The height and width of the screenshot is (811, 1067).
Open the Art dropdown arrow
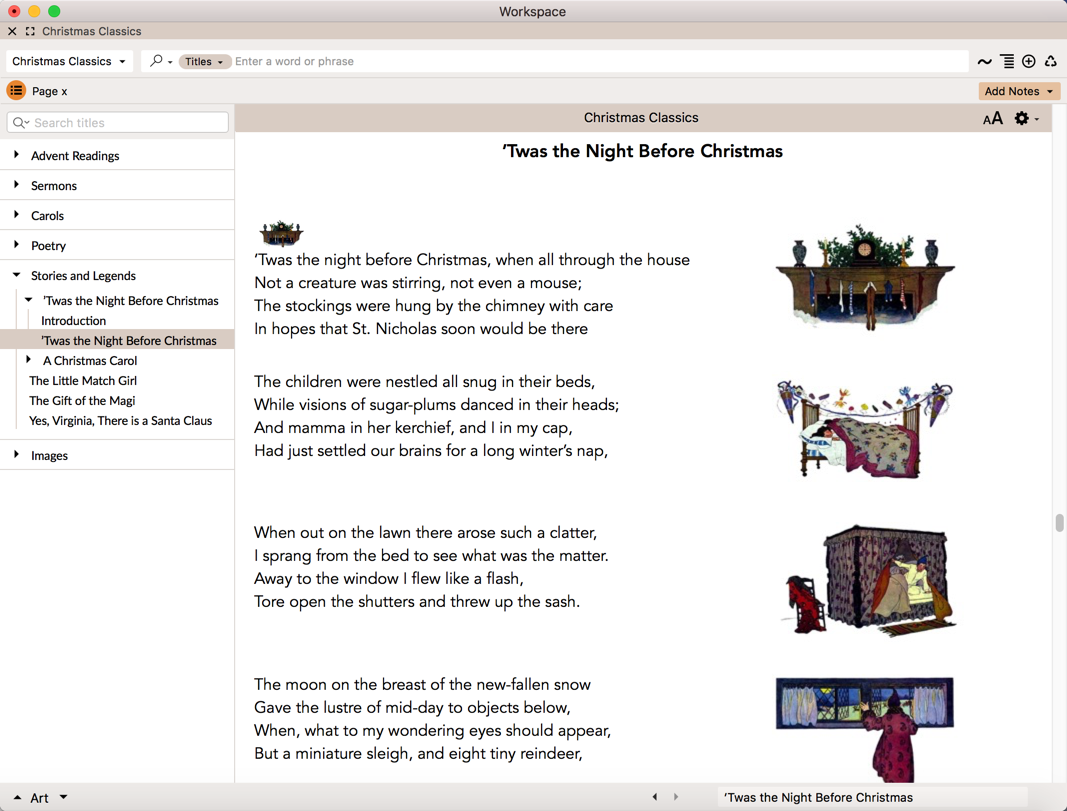(63, 797)
